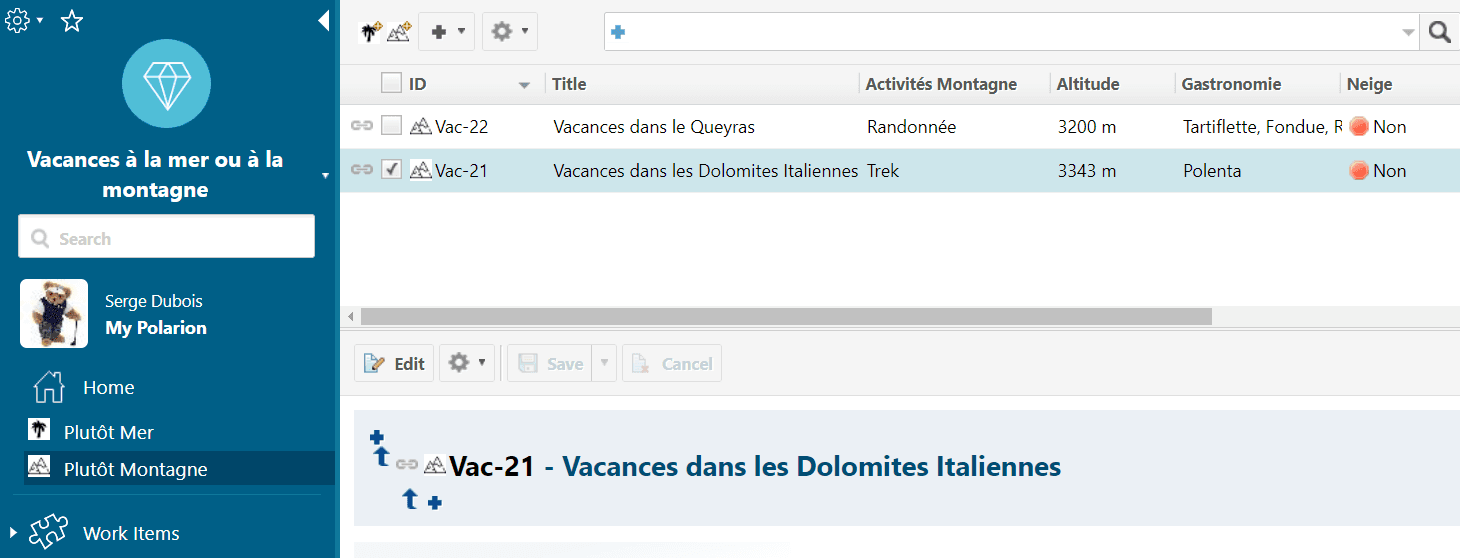The width and height of the screenshot is (1460, 558).
Task: Check the Vac-22 row checkbox
Action: 392,126
